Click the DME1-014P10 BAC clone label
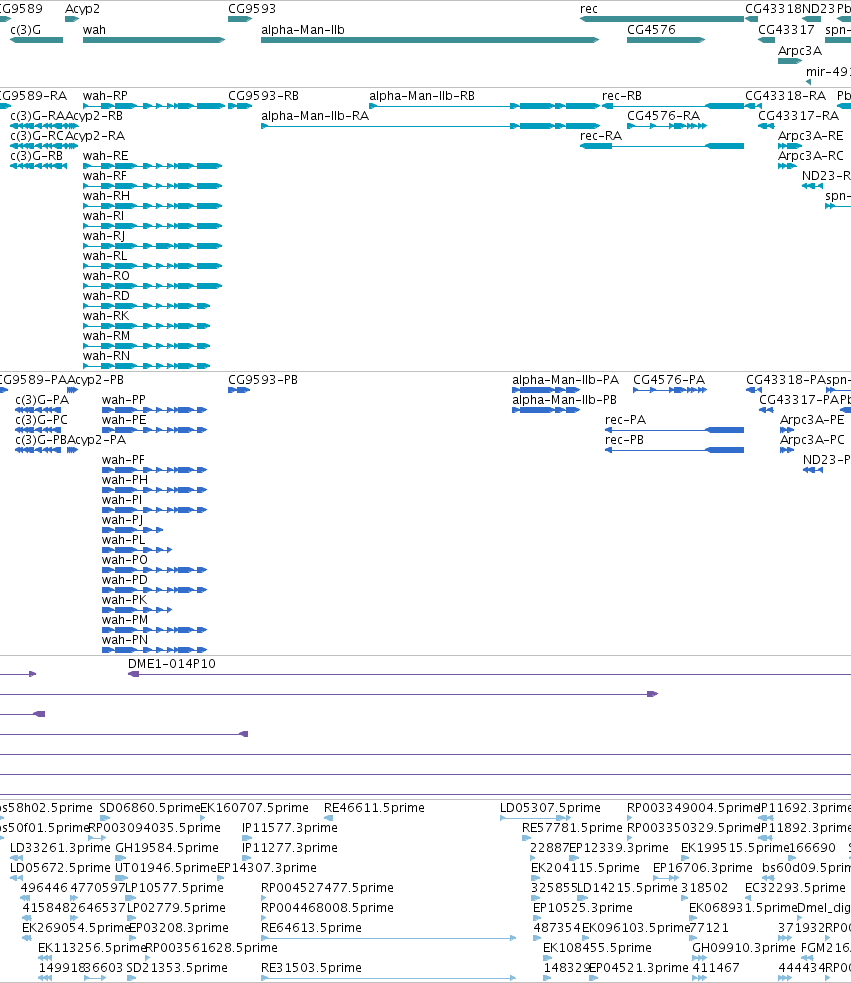This screenshot has width=851, height=983. click(x=172, y=664)
